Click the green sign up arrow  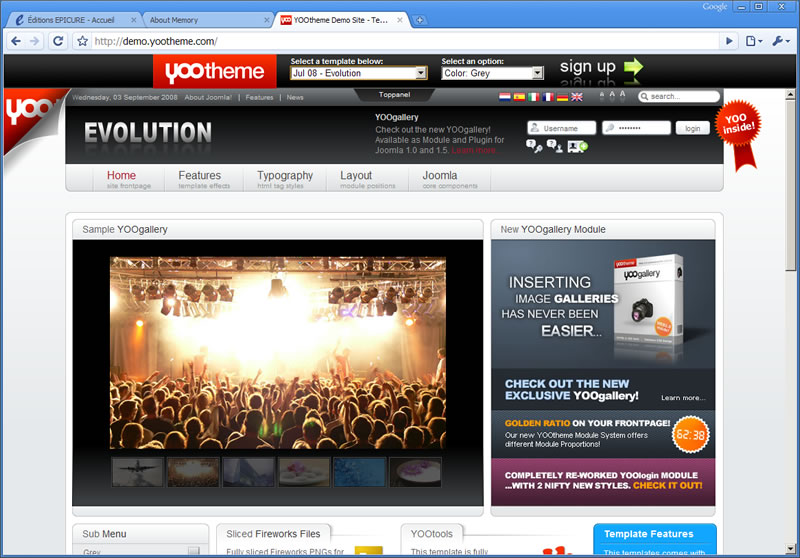pos(633,66)
